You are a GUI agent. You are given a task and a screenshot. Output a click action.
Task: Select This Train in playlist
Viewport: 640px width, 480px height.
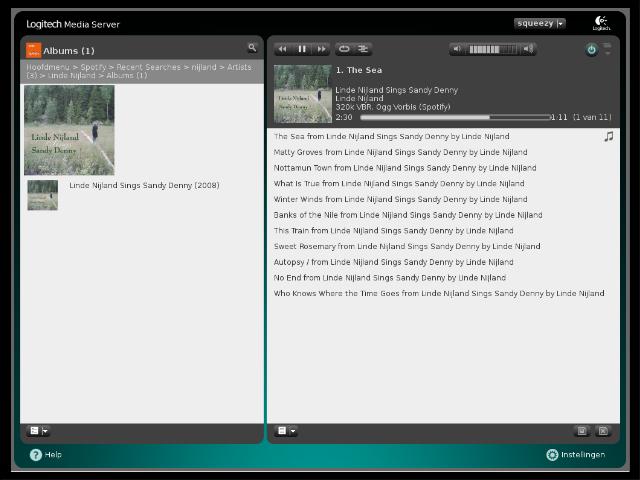(x=393, y=231)
